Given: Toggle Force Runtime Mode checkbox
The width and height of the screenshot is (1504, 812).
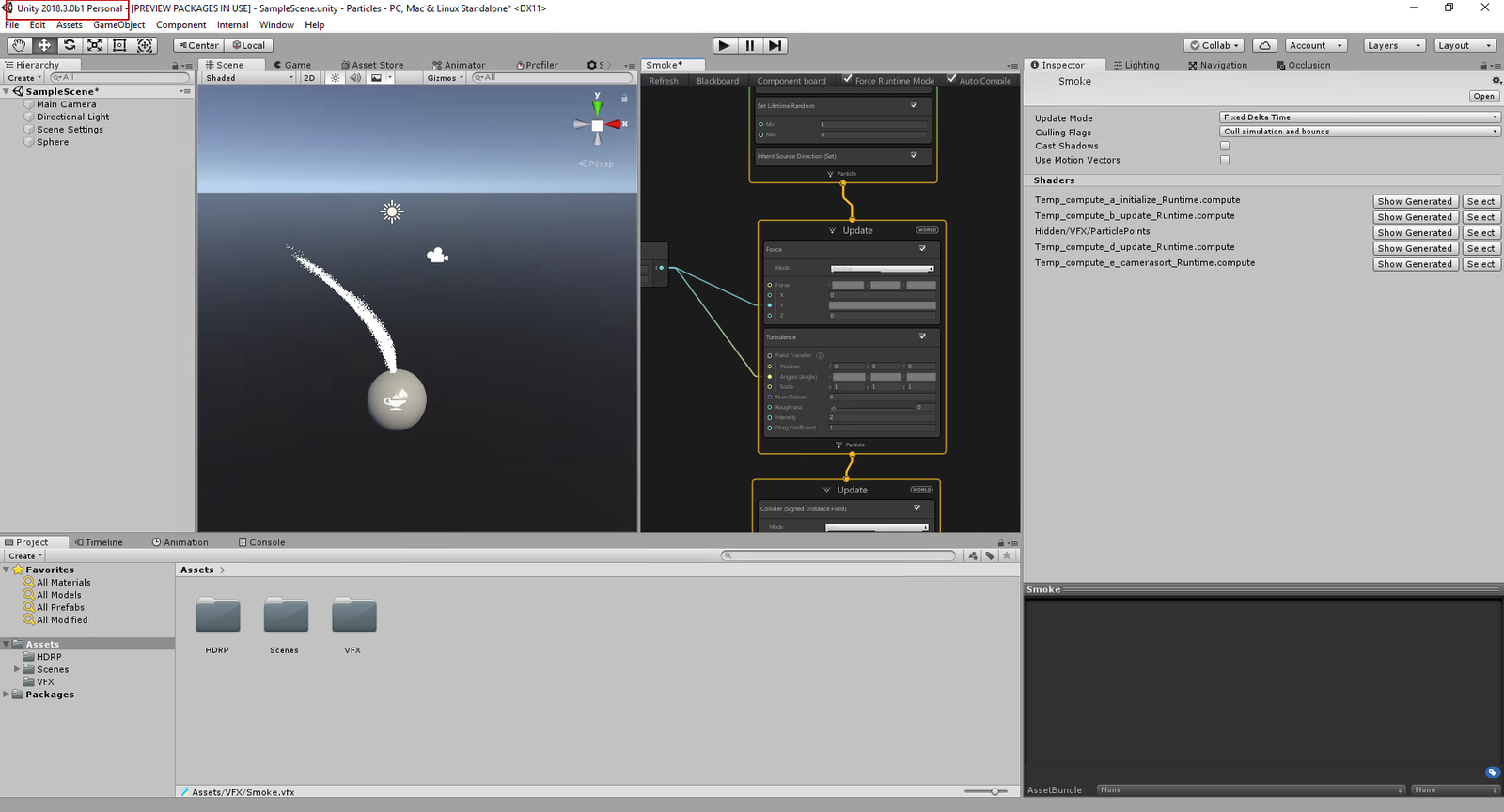Looking at the screenshot, I should (x=848, y=80).
